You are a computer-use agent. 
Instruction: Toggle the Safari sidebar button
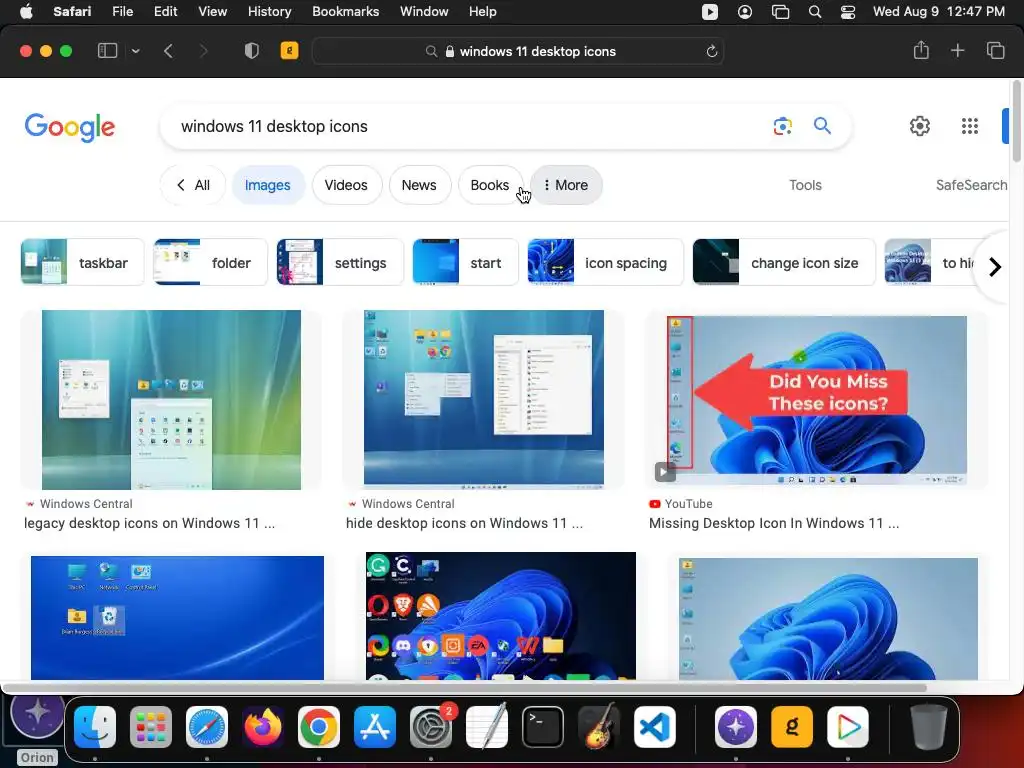107,51
